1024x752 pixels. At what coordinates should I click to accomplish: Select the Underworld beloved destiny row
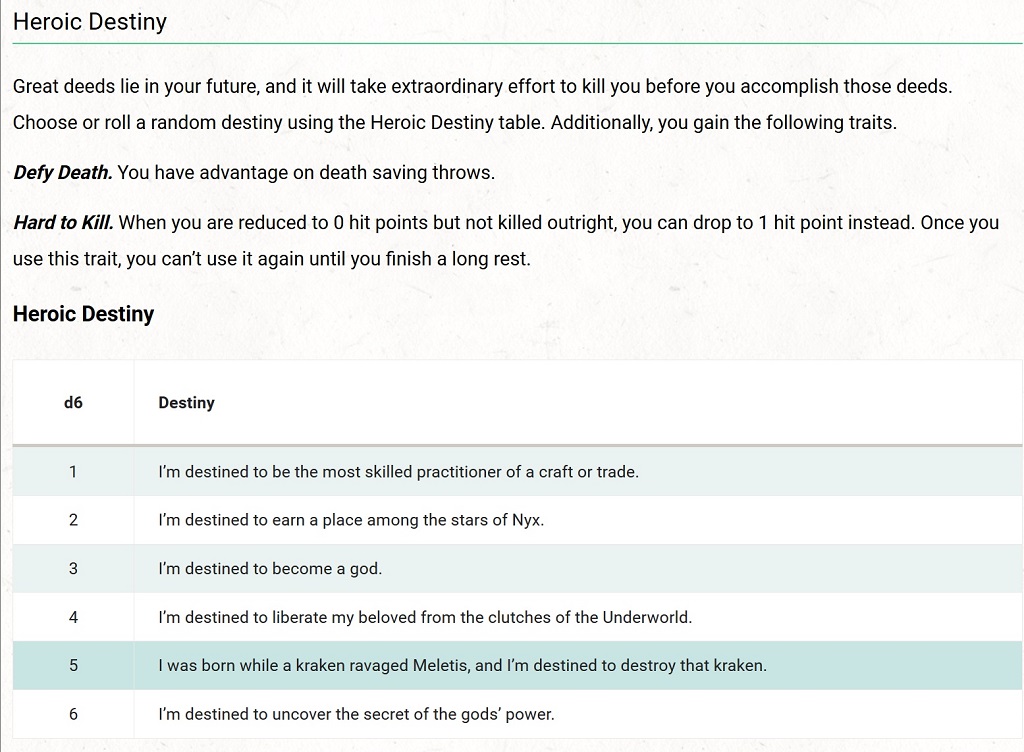[517, 617]
